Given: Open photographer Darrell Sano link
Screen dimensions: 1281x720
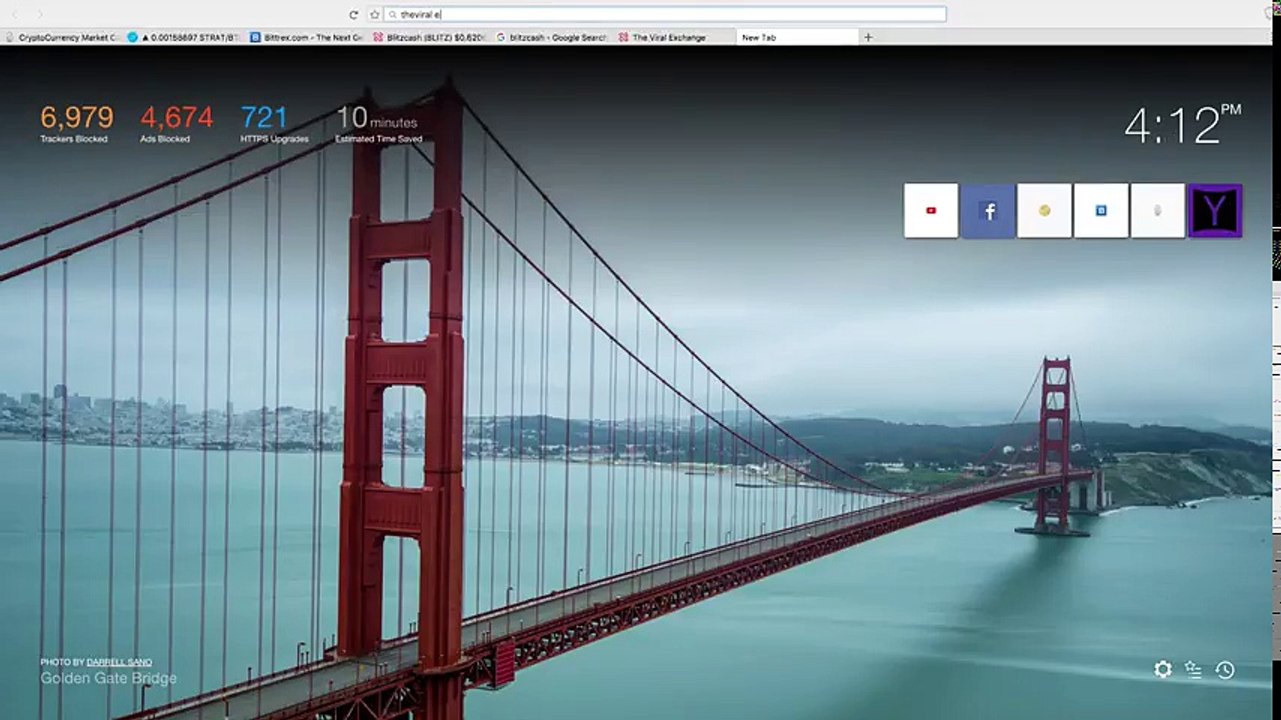Looking at the screenshot, I should click(x=119, y=662).
